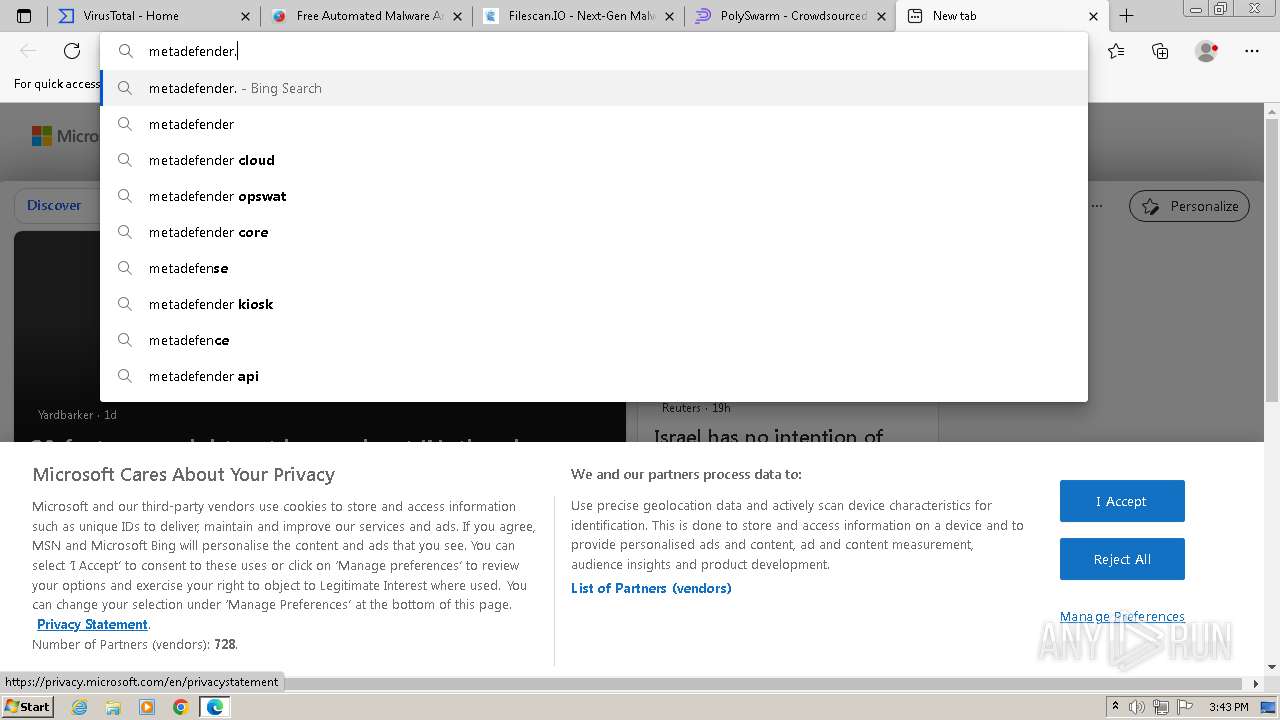Switch to Free Automated Malware Analysis tab

366,16
